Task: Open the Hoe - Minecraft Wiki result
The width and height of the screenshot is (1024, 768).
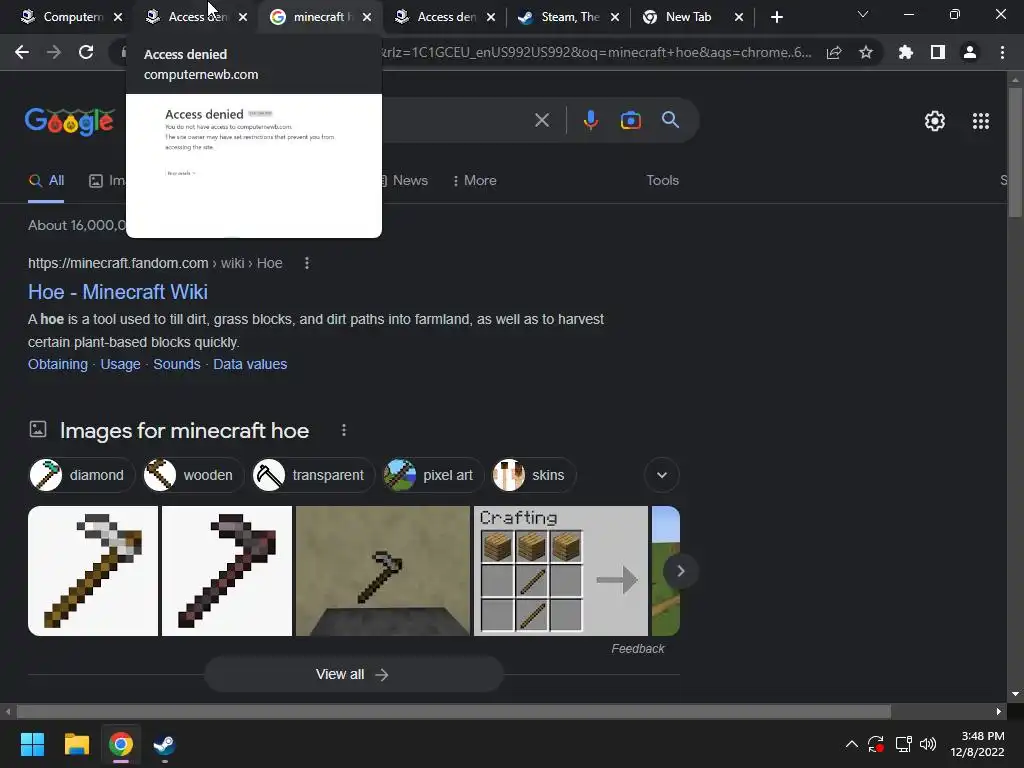Action: click(x=118, y=292)
